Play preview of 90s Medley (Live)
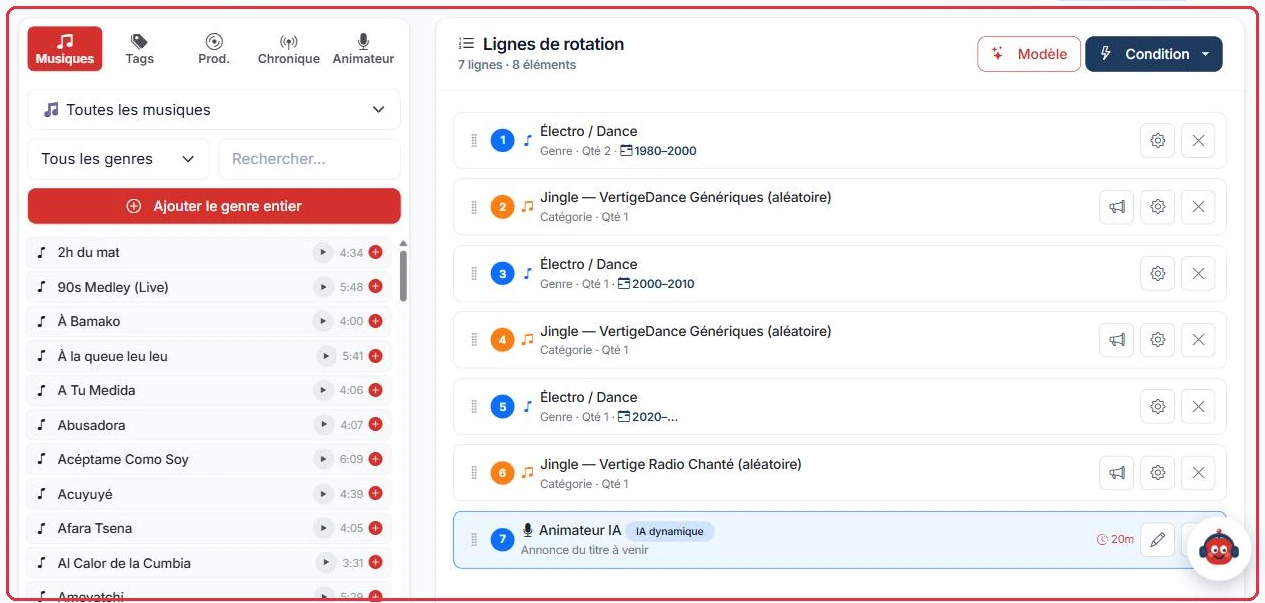The height and width of the screenshot is (603, 1265). tap(322, 287)
